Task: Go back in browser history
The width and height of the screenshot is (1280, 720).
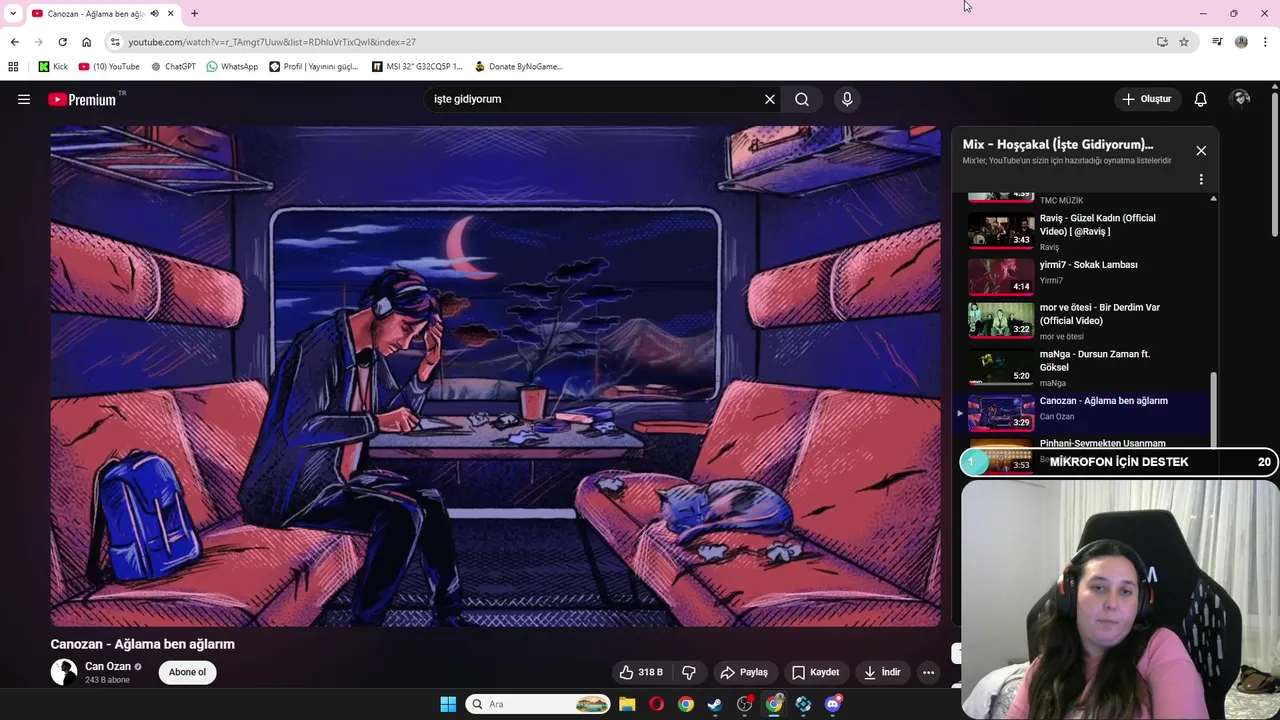Action: [x=14, y=42]
